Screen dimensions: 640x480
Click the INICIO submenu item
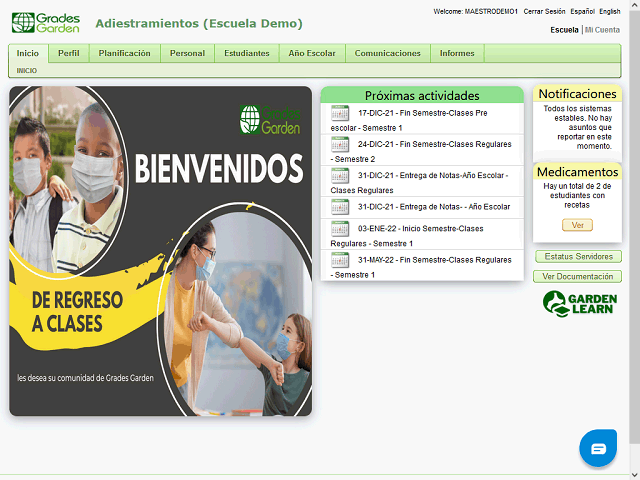[27, 71]
